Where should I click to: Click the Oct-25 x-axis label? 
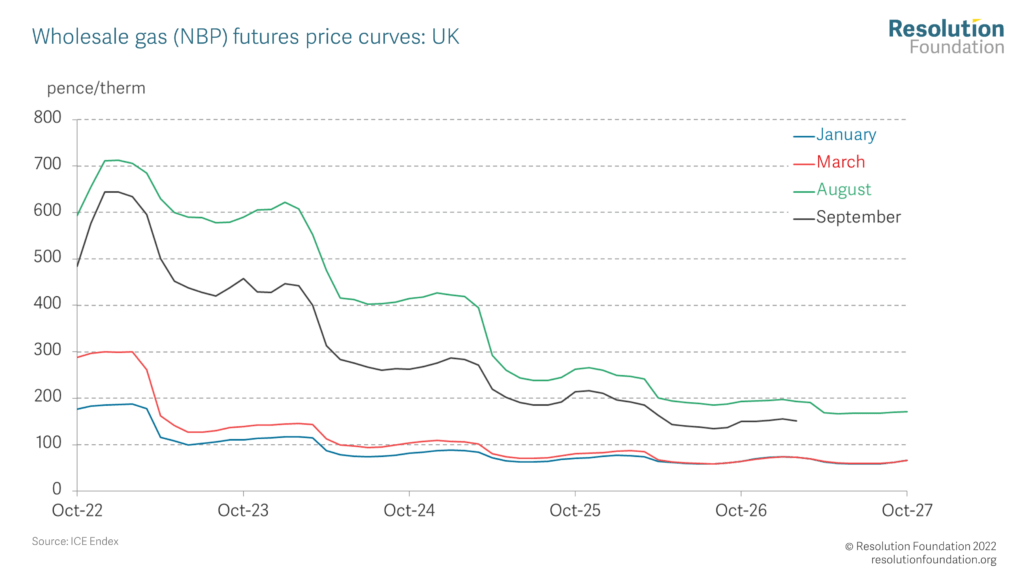[575, 511]
